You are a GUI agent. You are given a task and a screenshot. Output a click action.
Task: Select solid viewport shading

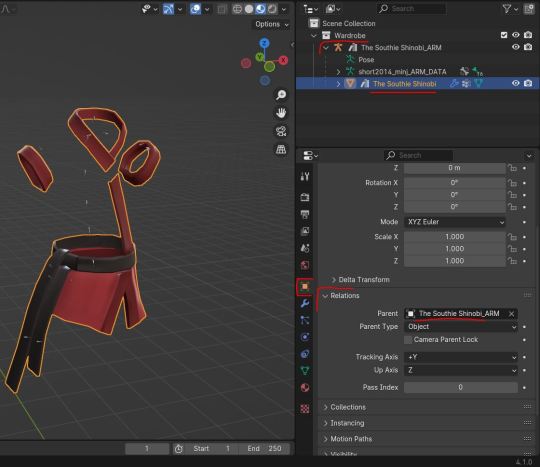click(x=249, y=9)
